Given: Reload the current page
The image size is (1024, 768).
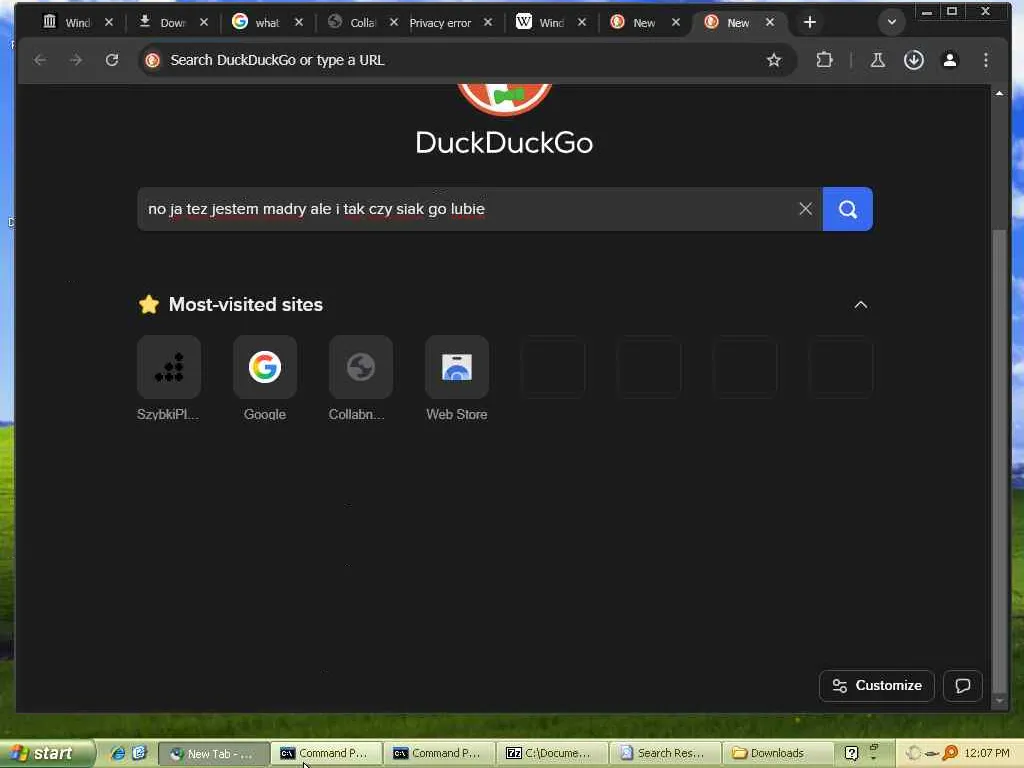Looking at the screenshot, I should coord(112,60).
